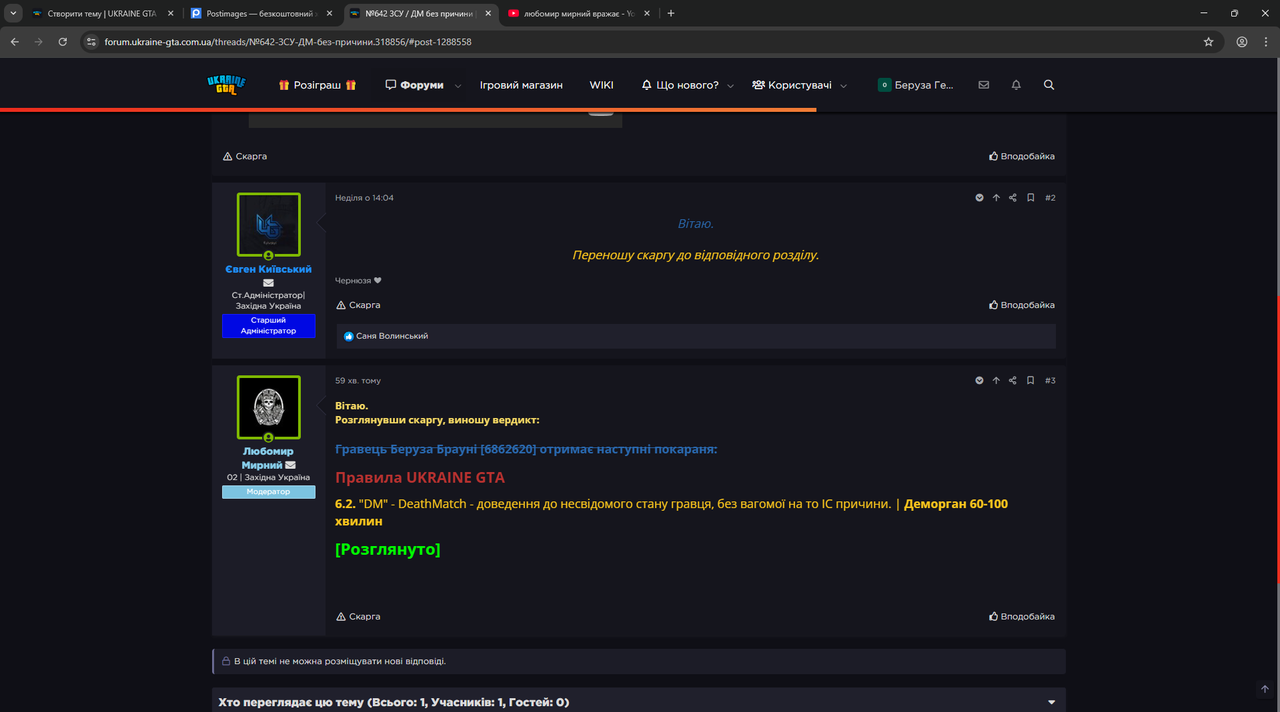This screenshot has width=1280, height=712.
Task: Message Євген Київський via envelope icon
Action: pyautogui.click(x=268, y=283)
